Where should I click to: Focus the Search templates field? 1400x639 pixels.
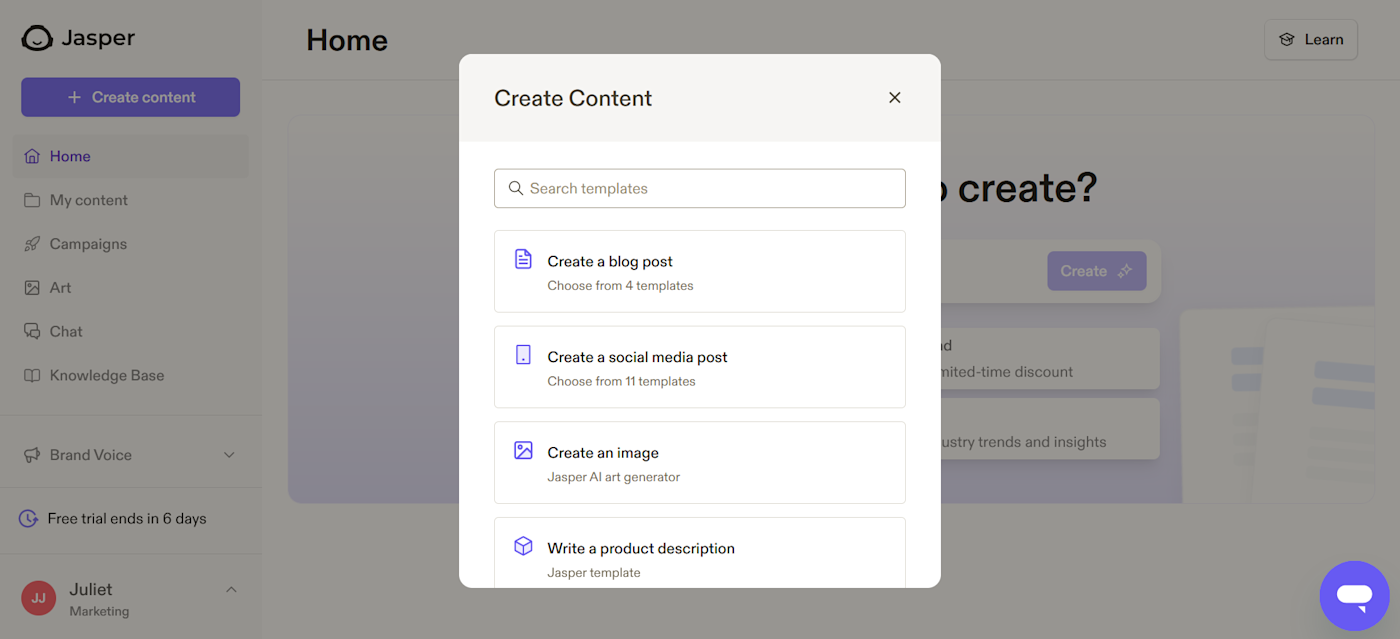pos(700,188)
